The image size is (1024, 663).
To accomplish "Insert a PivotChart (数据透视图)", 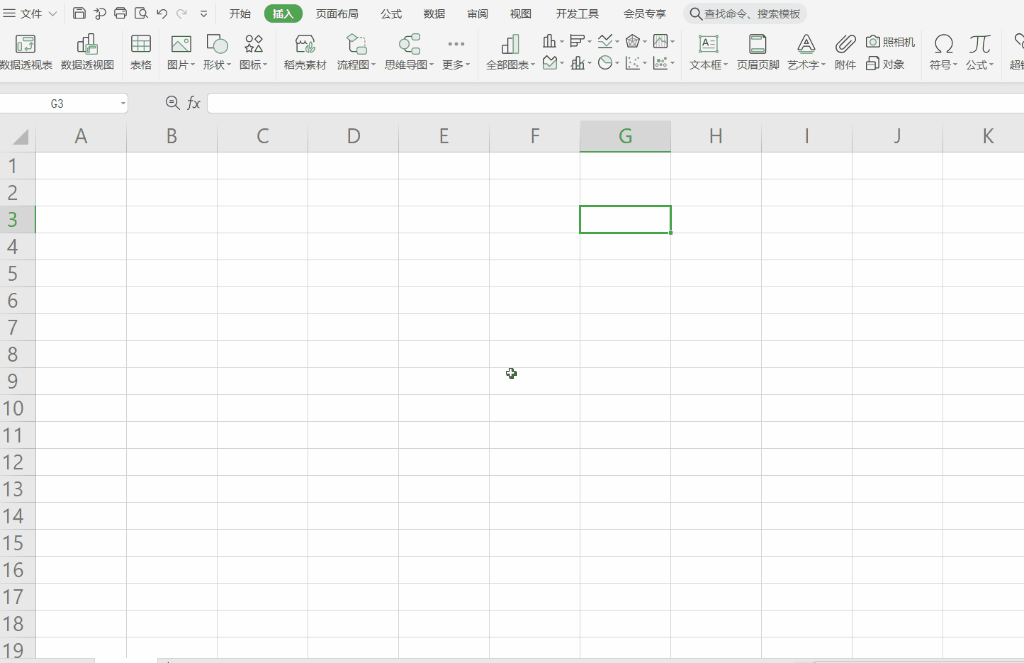I will click(87, 52).
